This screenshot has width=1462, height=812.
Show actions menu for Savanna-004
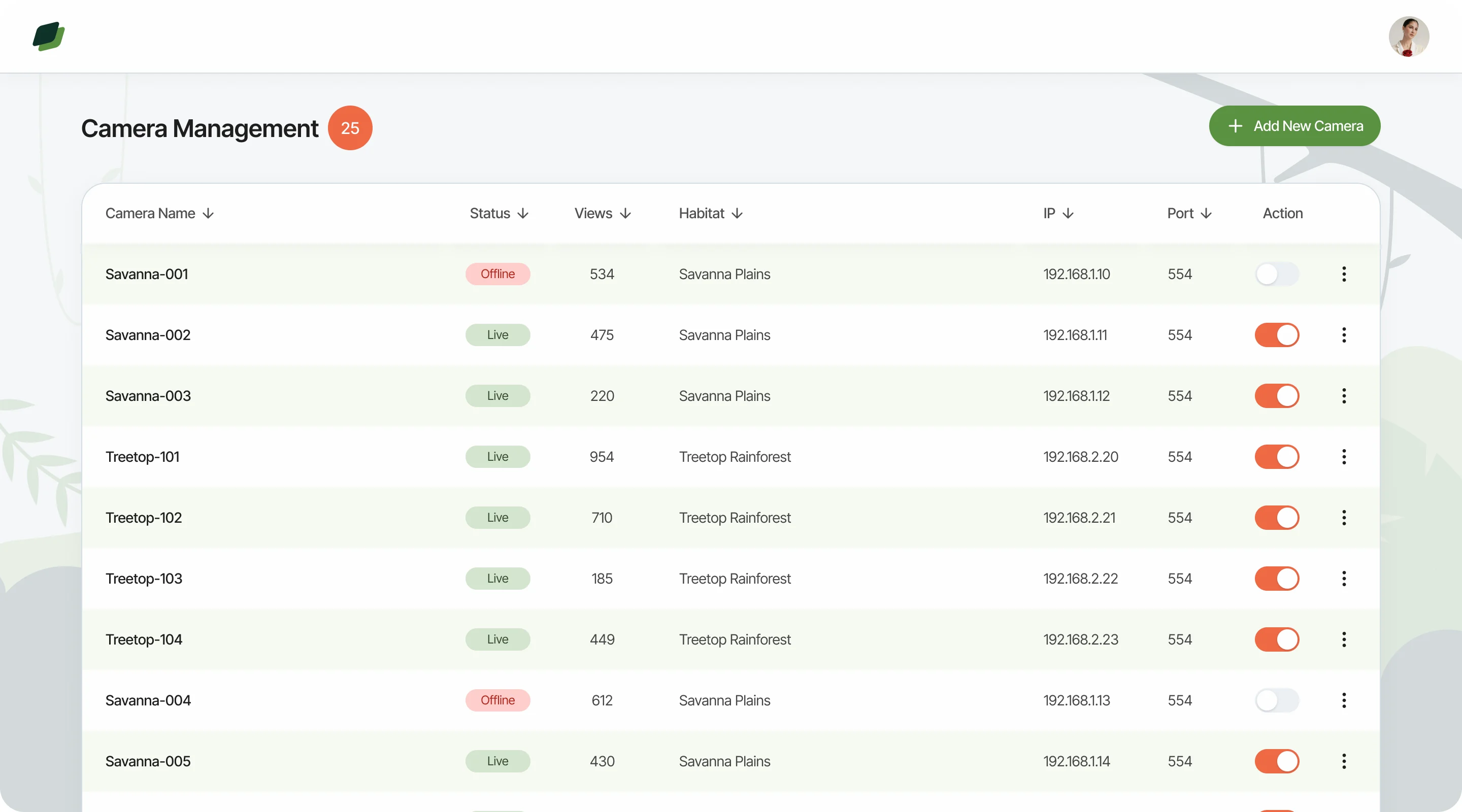(x=1344, y=700)
